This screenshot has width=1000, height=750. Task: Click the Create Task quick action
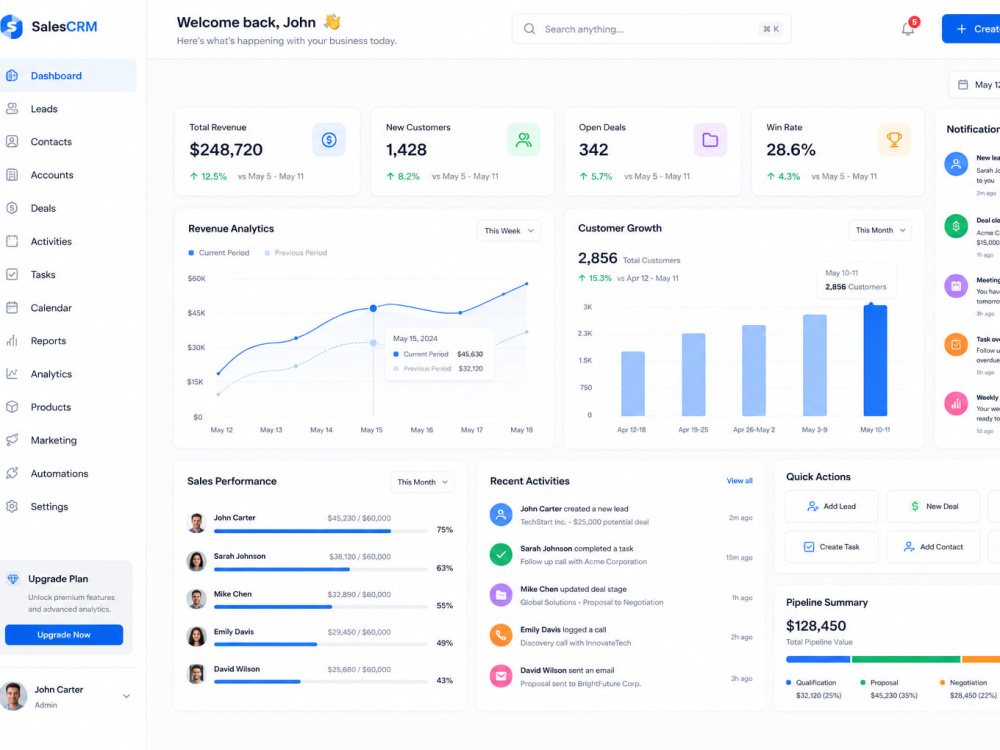pos(832,547)
